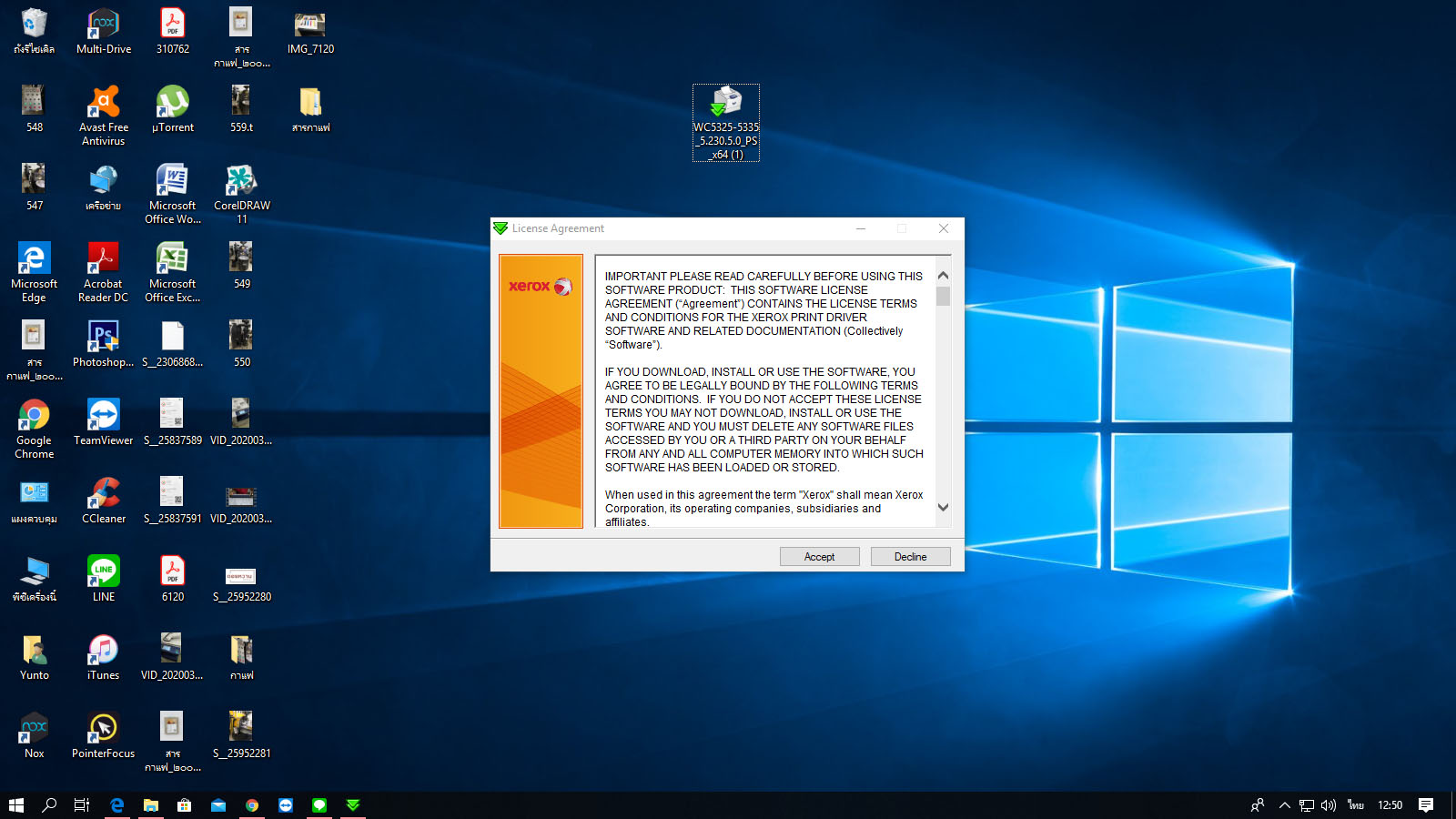Select the PointerFocus desktop icon

(103, 730)
